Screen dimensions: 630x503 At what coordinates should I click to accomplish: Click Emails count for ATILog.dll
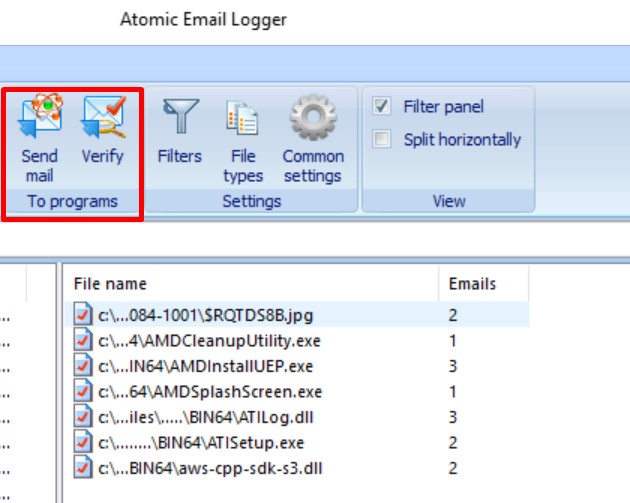(x=453, y=417)
